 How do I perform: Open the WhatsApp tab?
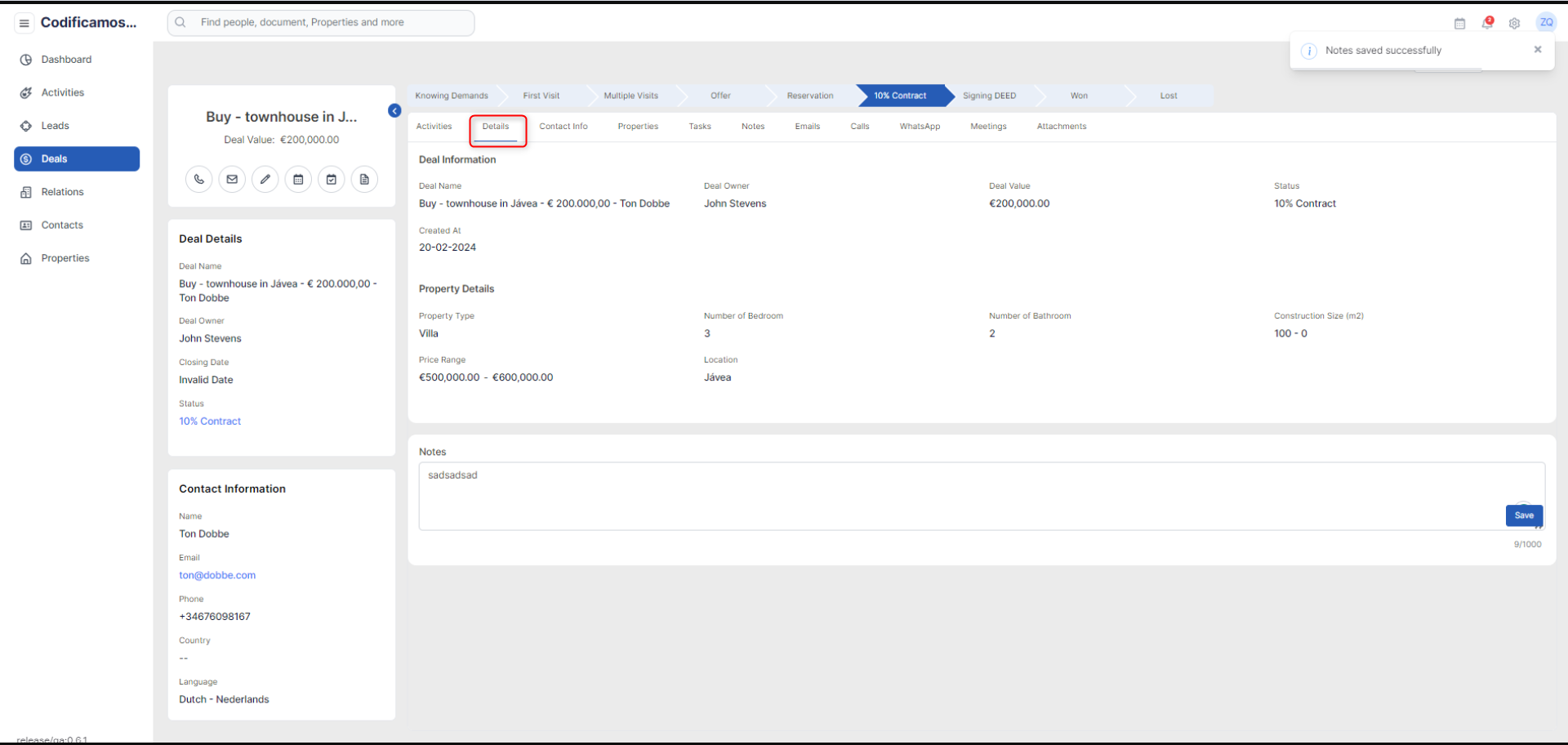(x=920, y=127)
